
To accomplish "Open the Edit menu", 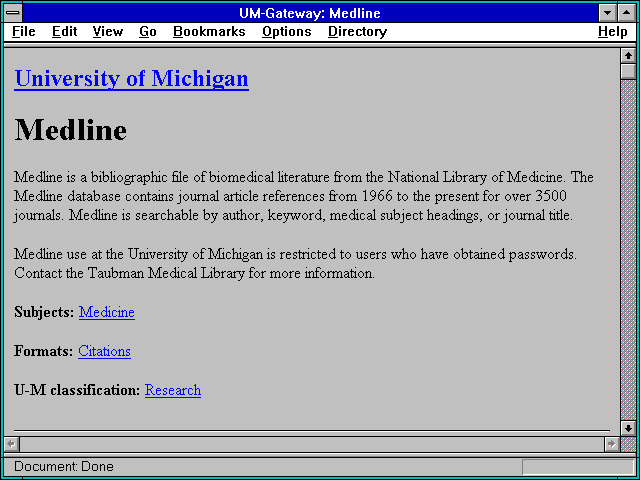I will point(64,32).
